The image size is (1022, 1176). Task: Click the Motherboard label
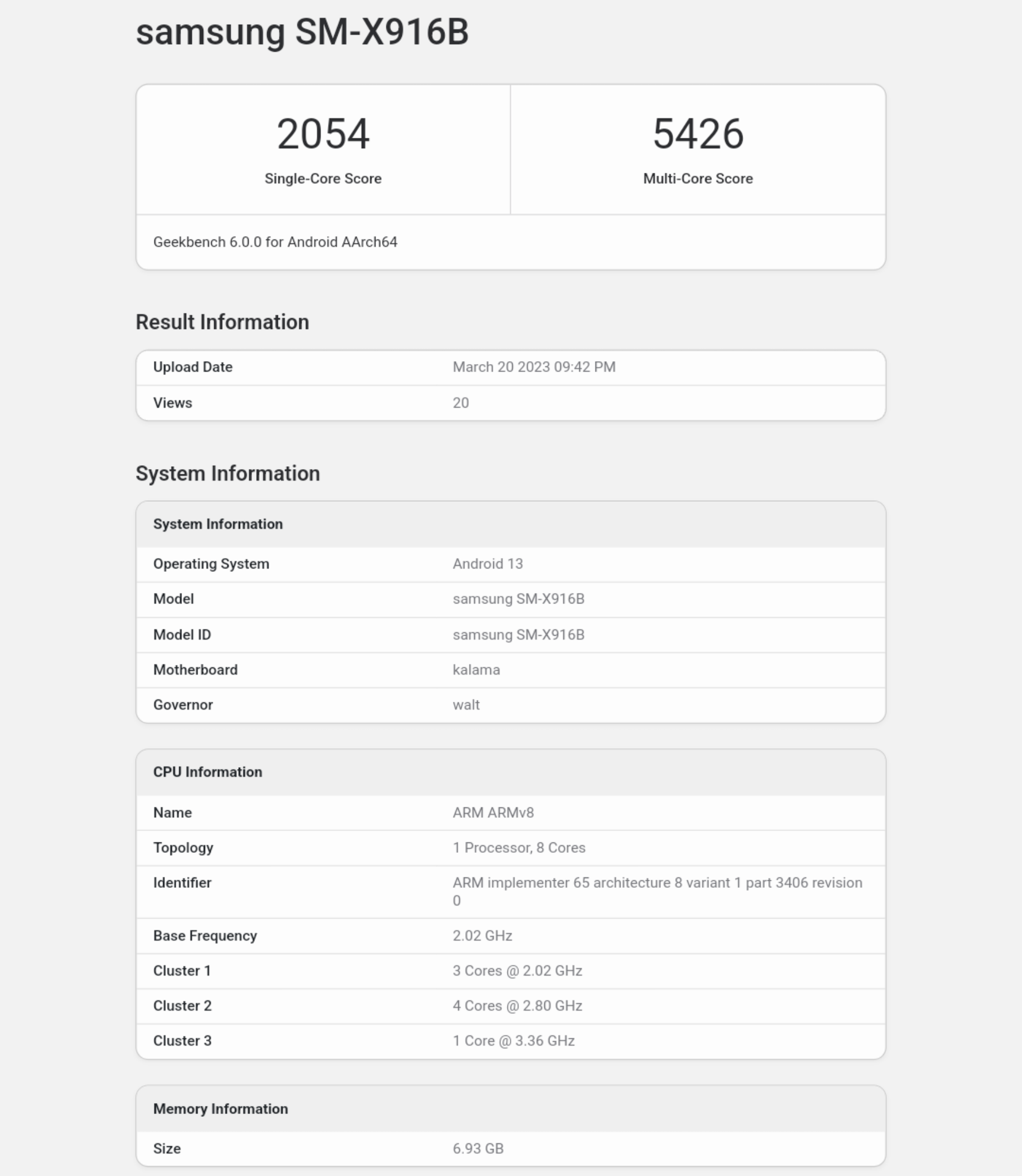click(x=195, y=670)
